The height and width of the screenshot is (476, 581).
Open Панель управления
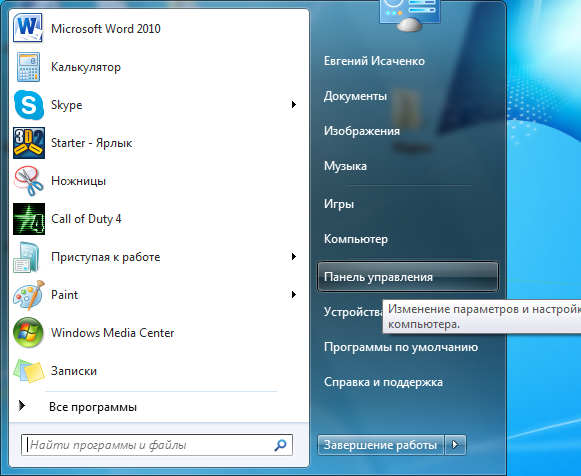(408, 277)
